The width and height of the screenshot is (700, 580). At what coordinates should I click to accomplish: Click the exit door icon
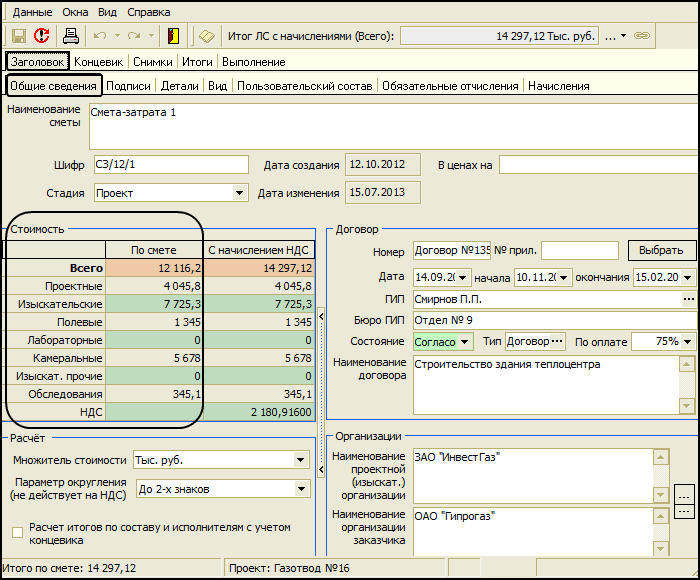pyautogui.click(x=174, y=36)
